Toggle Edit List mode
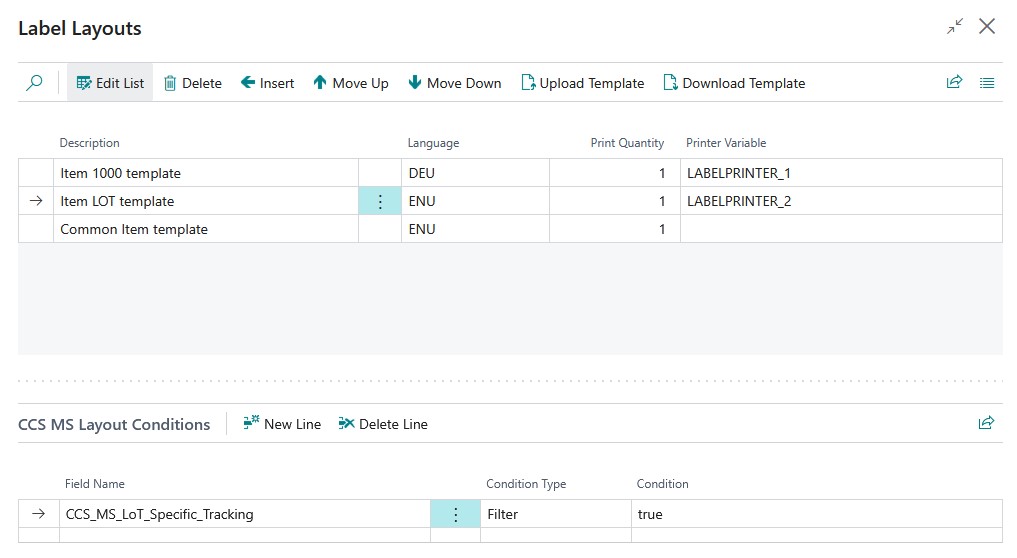Screen dimensions: 1017x558 [110, 83]
